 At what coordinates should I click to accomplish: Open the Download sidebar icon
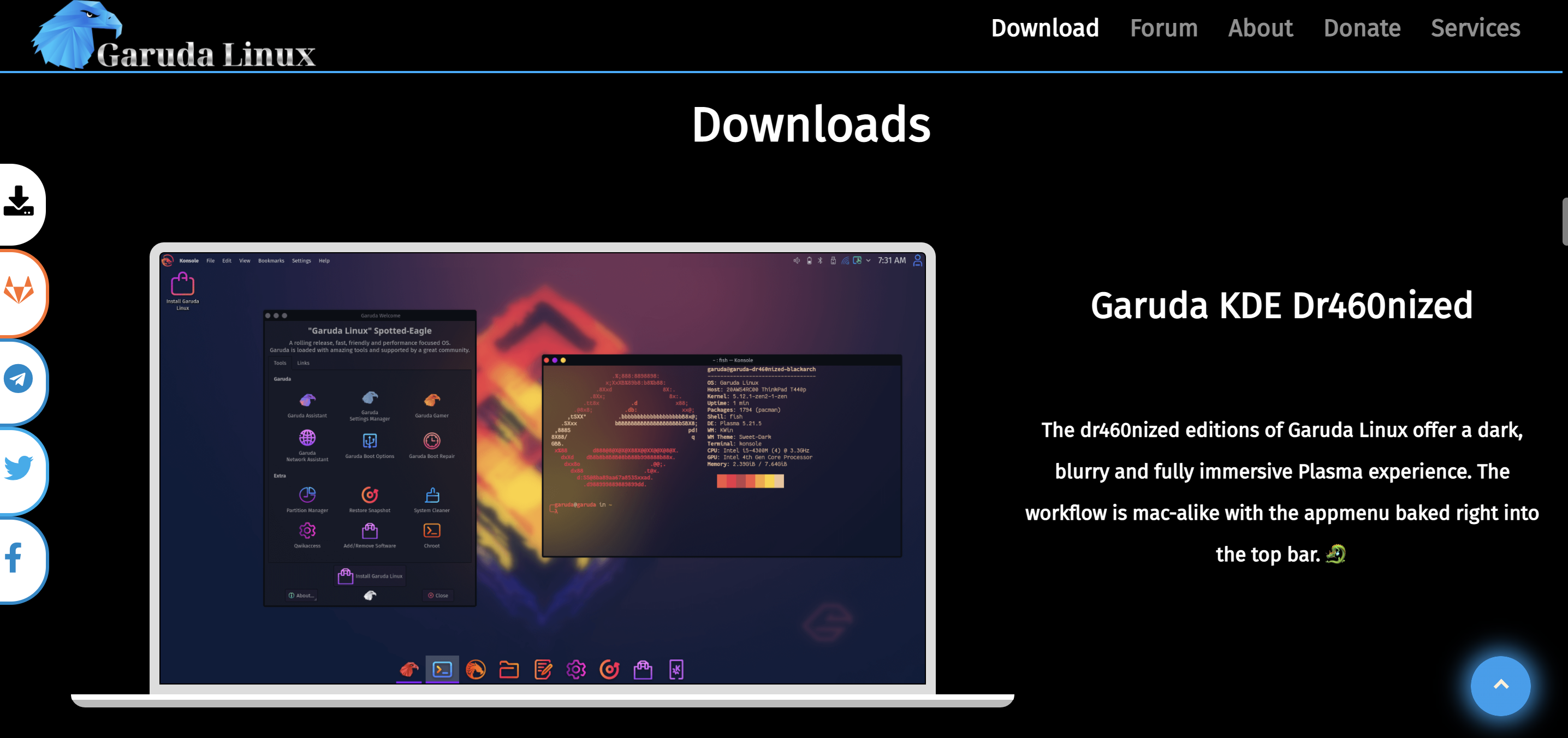19,201
